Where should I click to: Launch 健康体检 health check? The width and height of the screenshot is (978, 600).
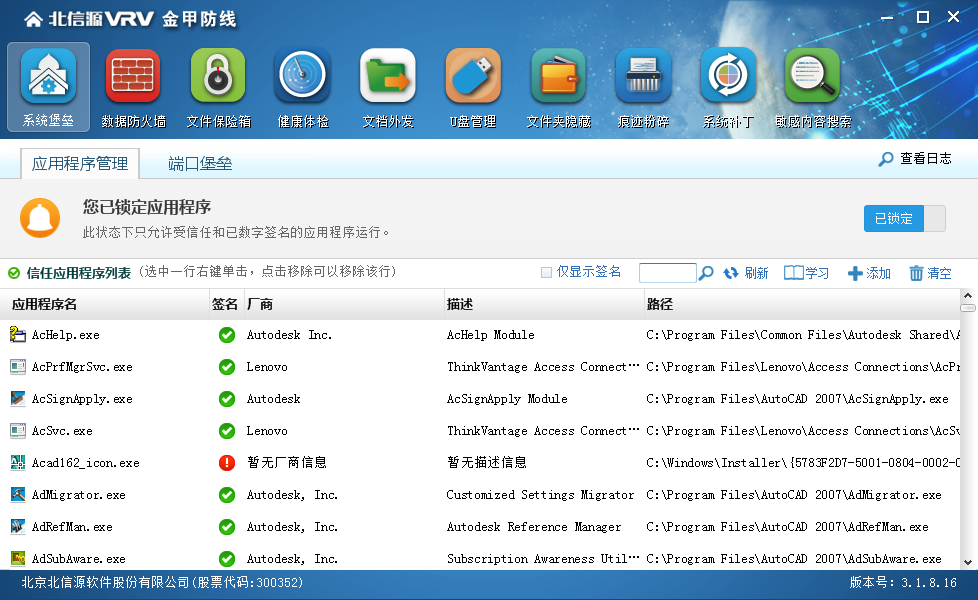click(303, 87)
